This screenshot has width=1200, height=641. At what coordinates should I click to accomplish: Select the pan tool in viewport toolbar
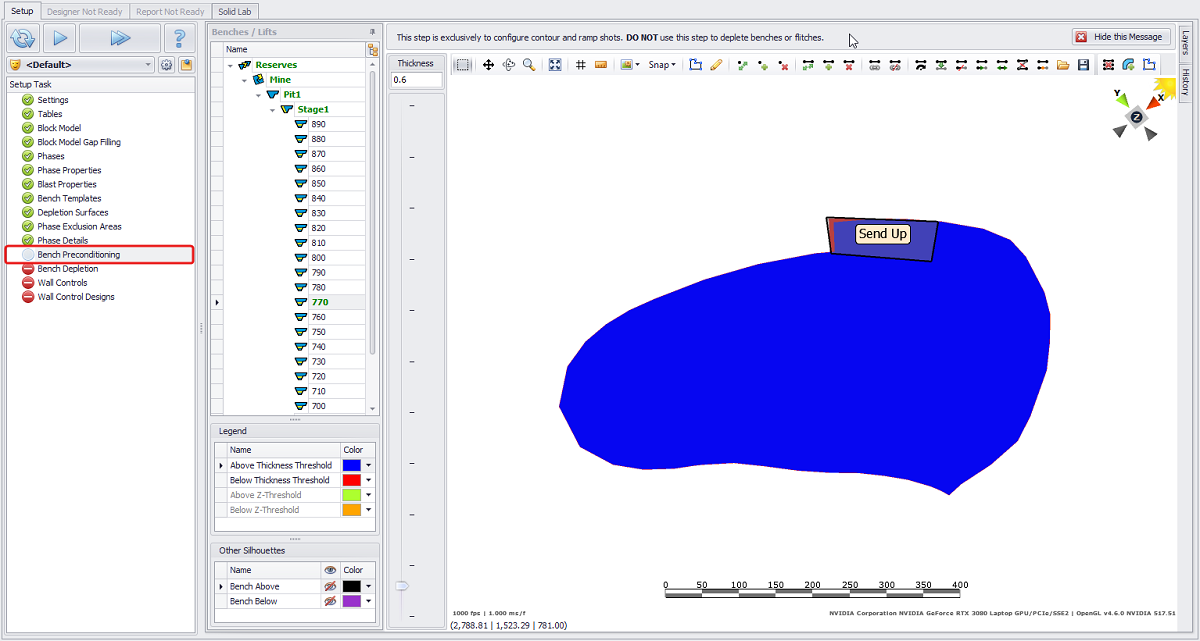[x=488, y=65]
